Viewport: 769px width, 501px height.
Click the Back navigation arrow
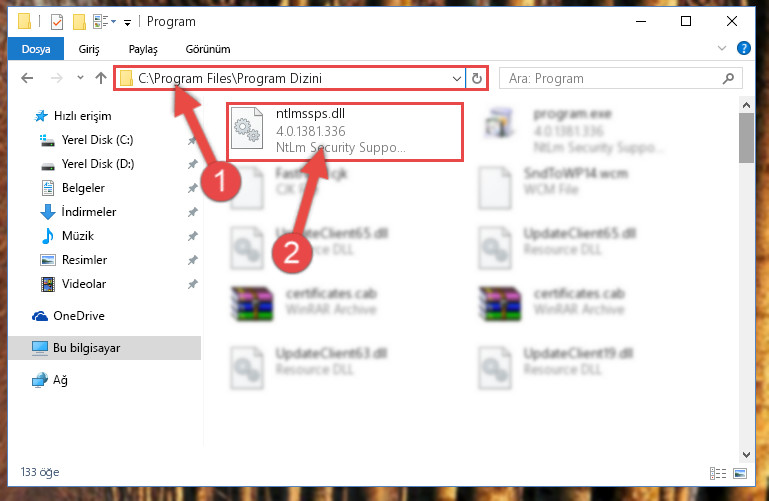[x=27, y=78]
